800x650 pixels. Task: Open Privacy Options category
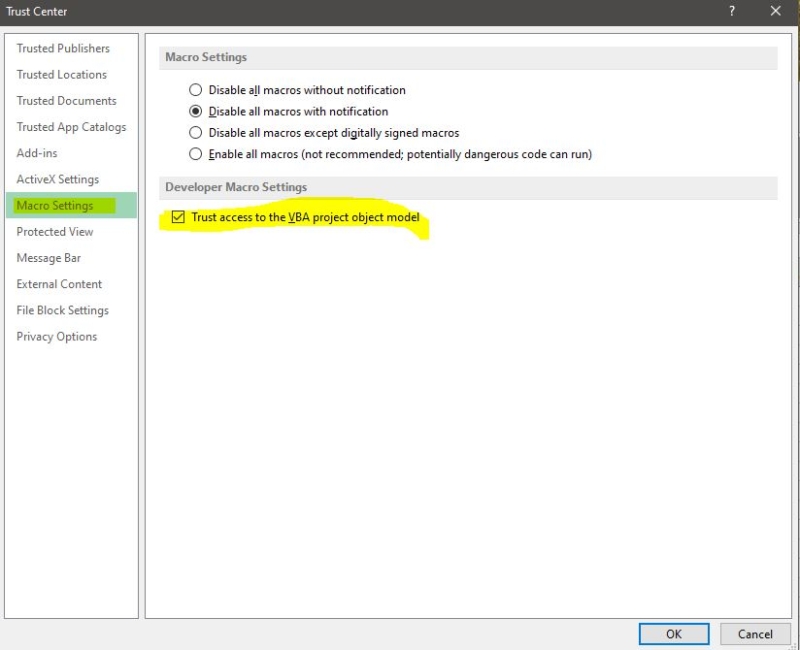(x=55, y=336)
